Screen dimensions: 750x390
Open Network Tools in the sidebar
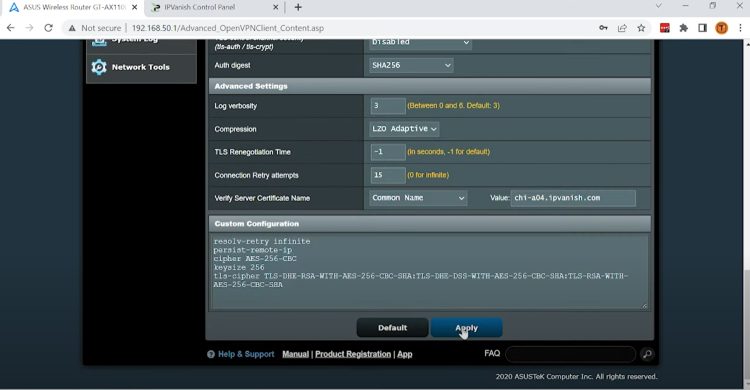(x=141, y=67)
